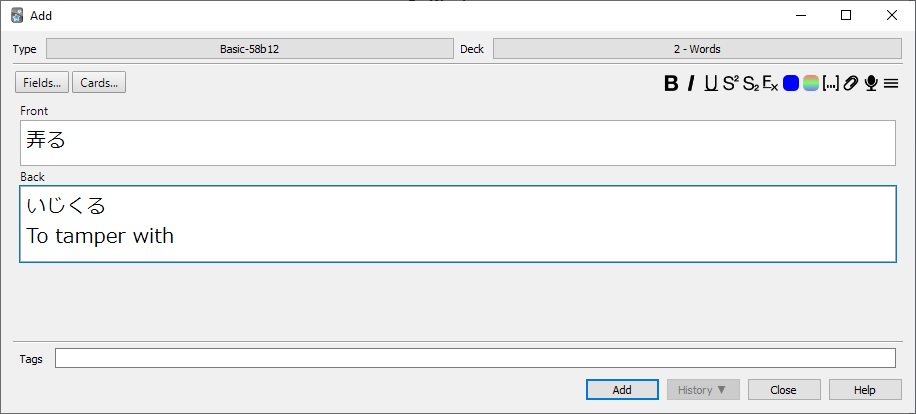Toggle italic text formatting
The height and width of the screenshot is (414, 916).
691,84
